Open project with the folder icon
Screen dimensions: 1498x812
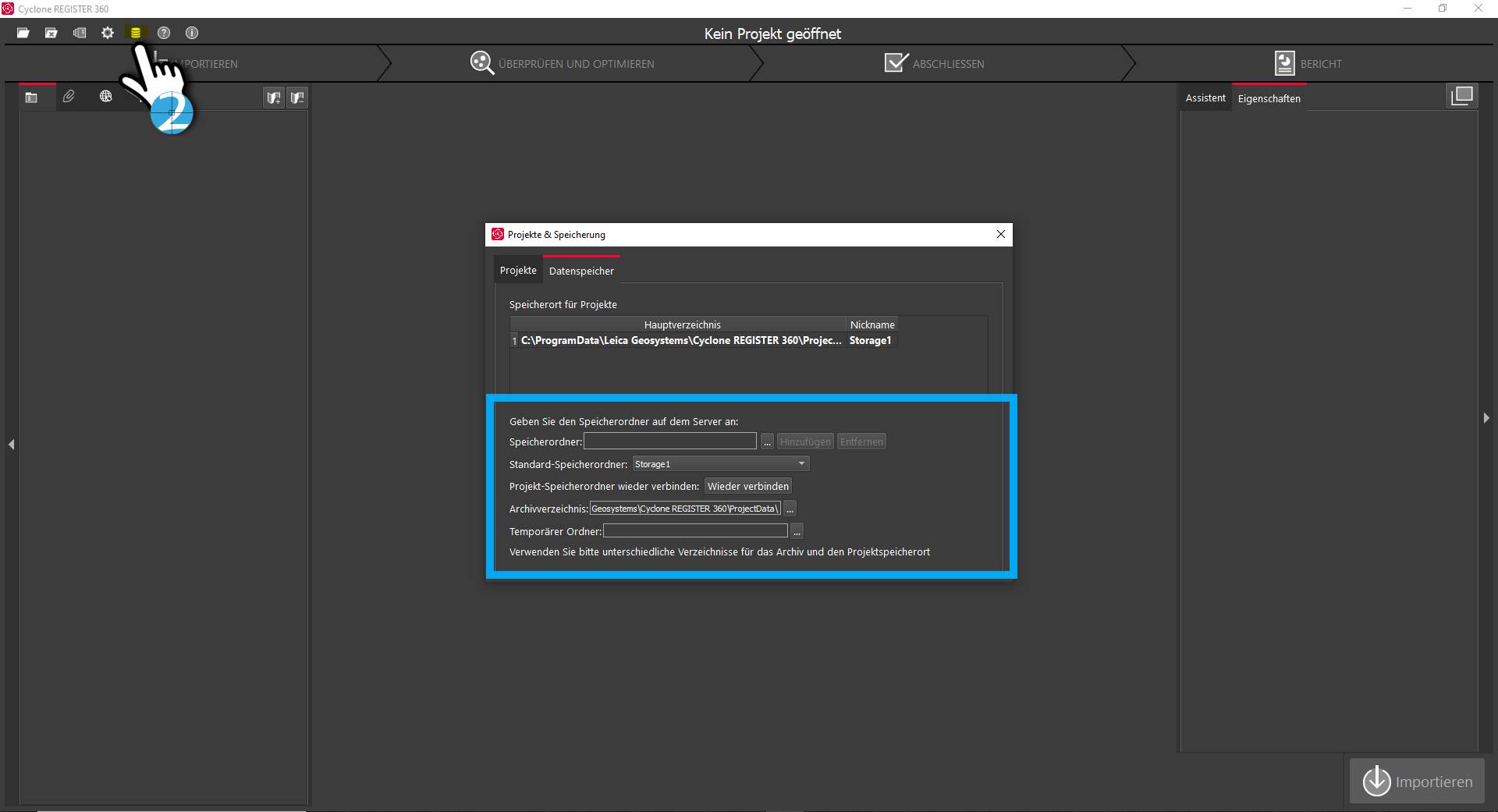(x=23, y=33)
